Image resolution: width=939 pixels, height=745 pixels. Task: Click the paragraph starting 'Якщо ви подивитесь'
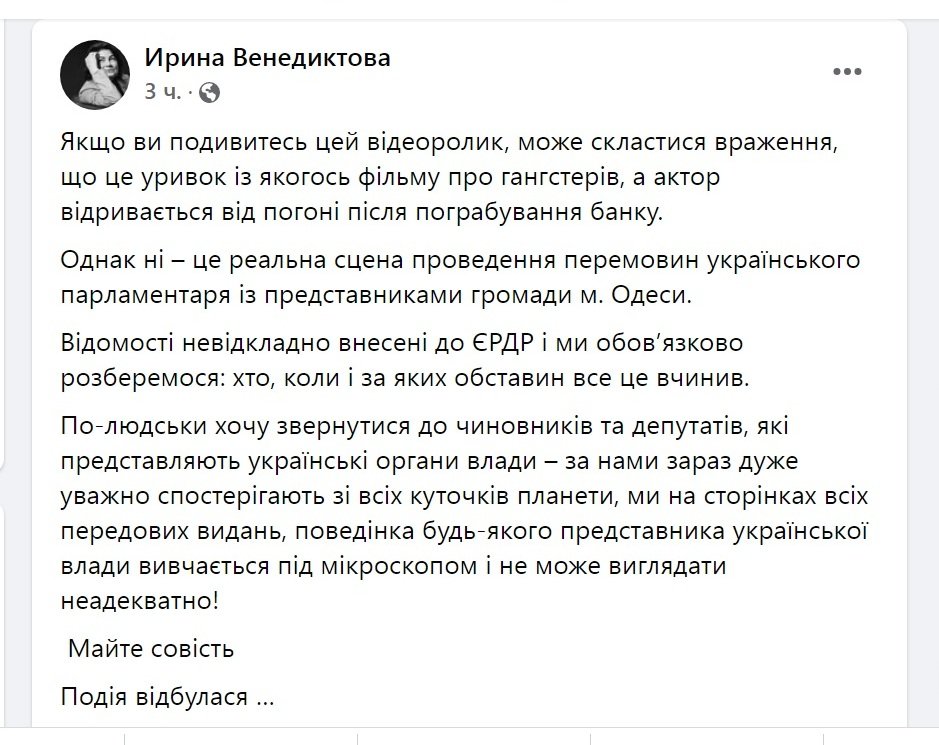[x=449, y=177]
